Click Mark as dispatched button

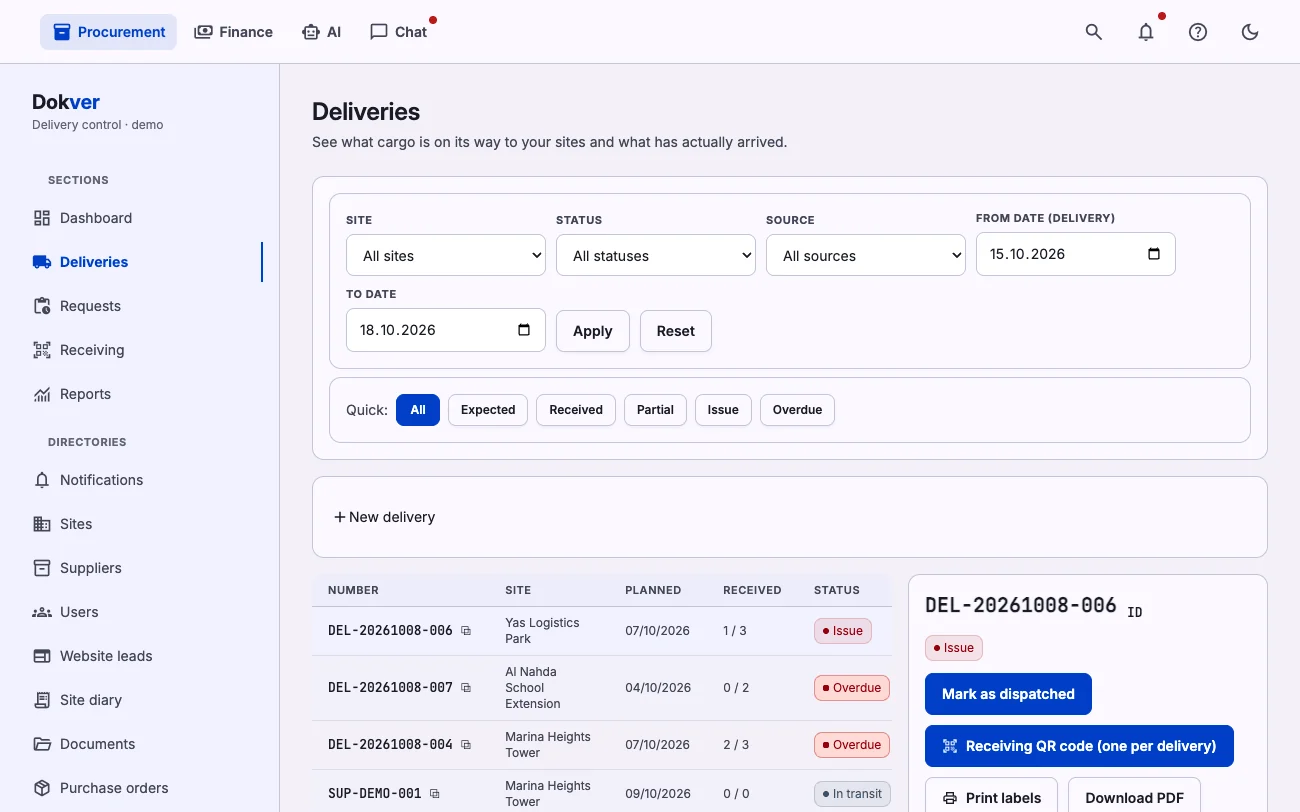tap(1008, 694)
